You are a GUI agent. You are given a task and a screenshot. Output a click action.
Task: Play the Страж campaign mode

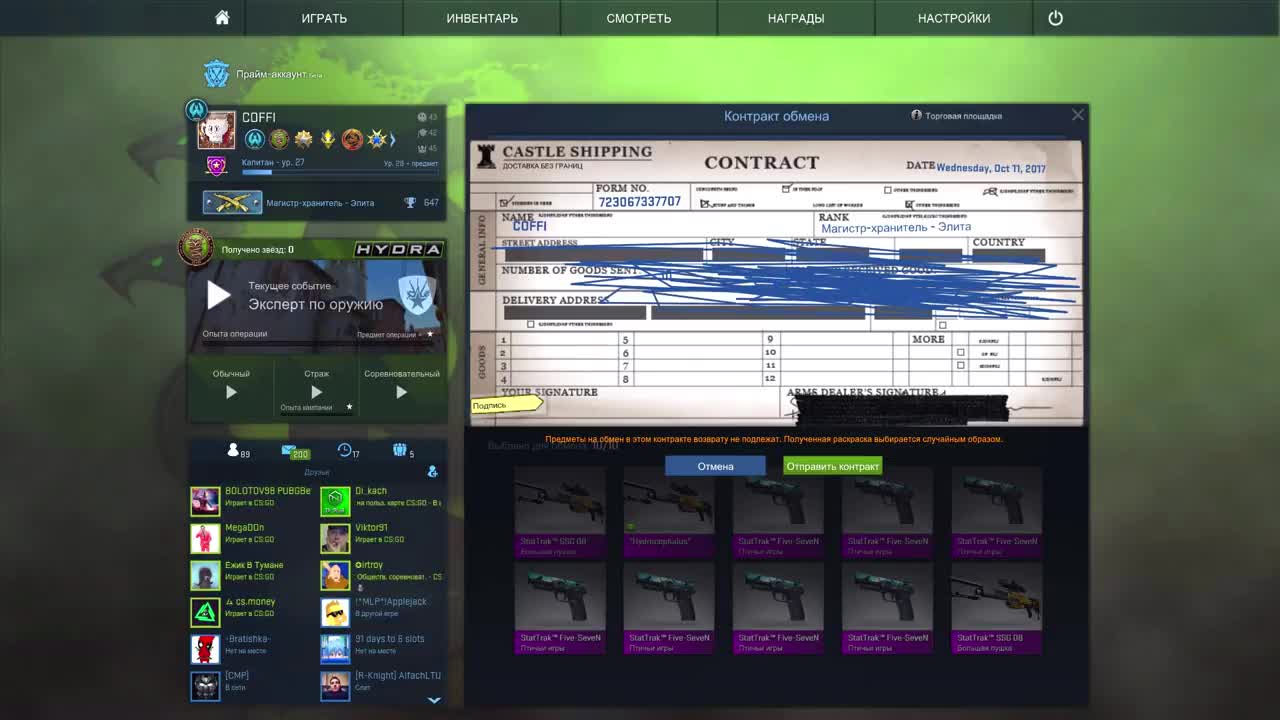(316, 392)
